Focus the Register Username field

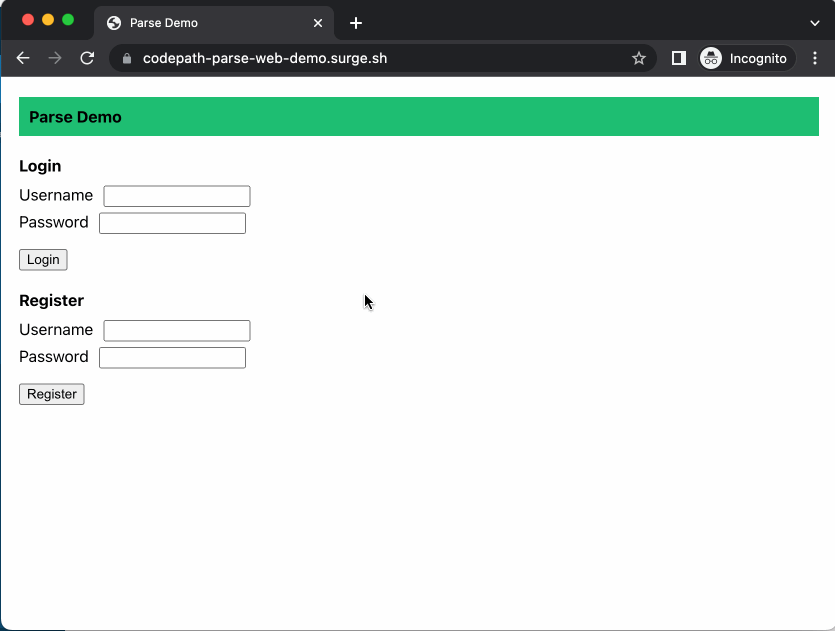coord(177,331)
